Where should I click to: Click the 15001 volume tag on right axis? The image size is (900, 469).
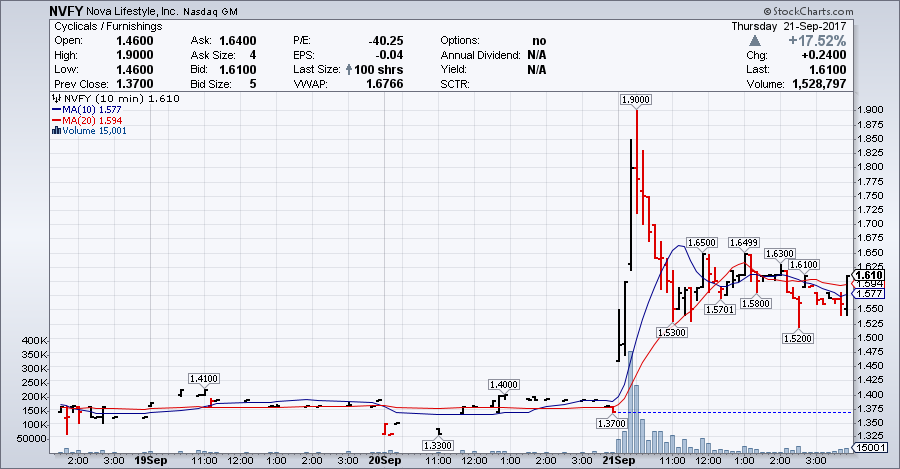[866, 446]
